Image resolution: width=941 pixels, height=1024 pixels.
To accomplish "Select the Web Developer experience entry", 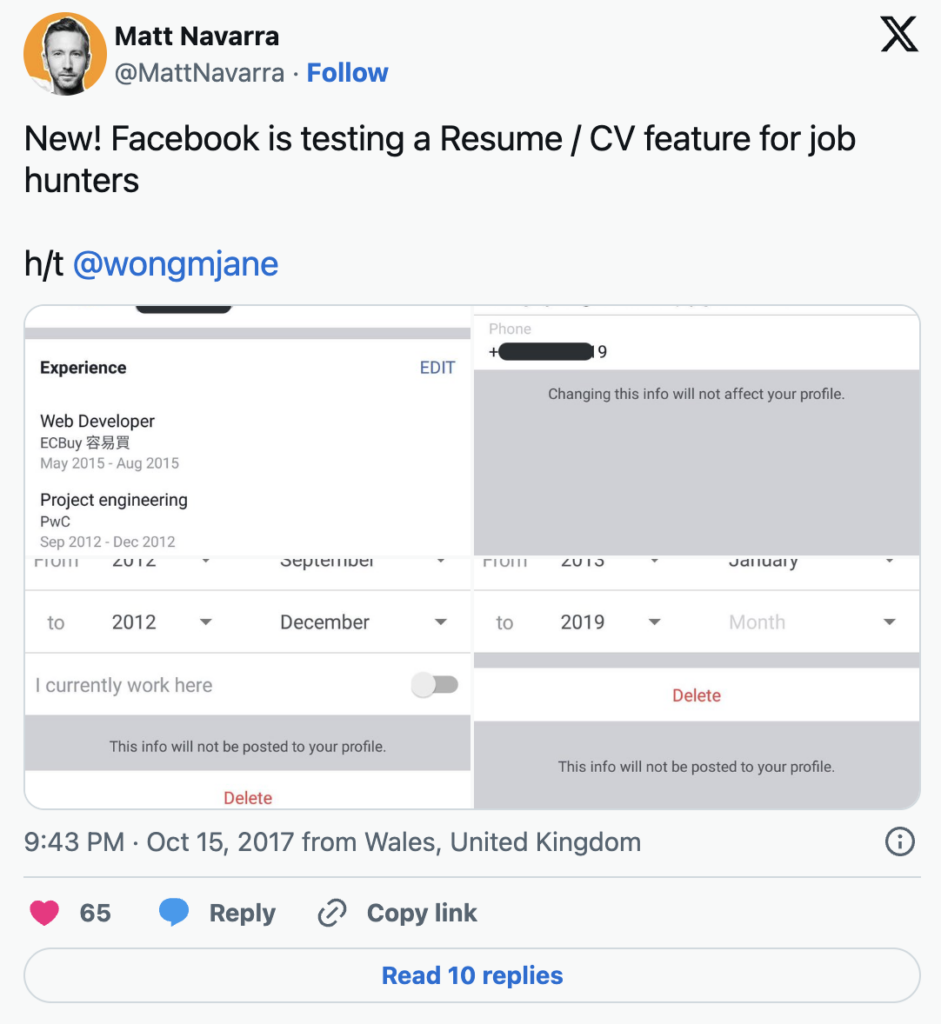I will coord(98,421).
